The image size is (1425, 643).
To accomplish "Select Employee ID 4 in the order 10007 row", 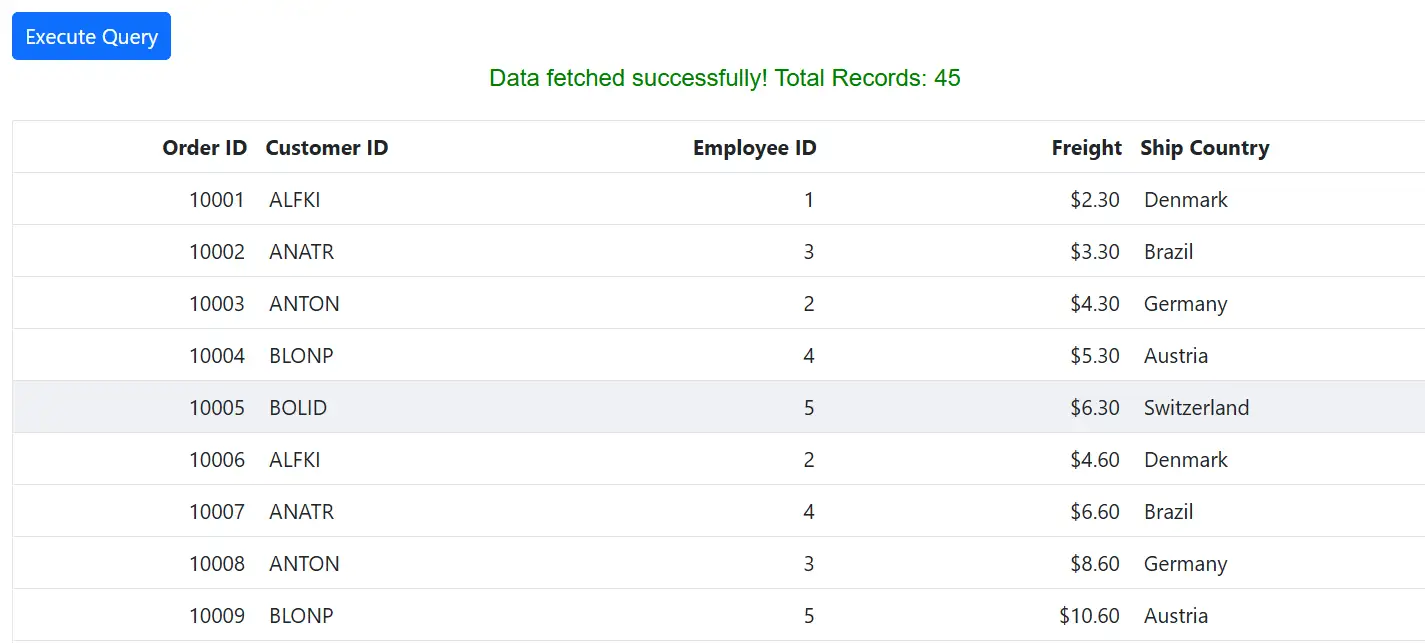I will pos(809,512).
